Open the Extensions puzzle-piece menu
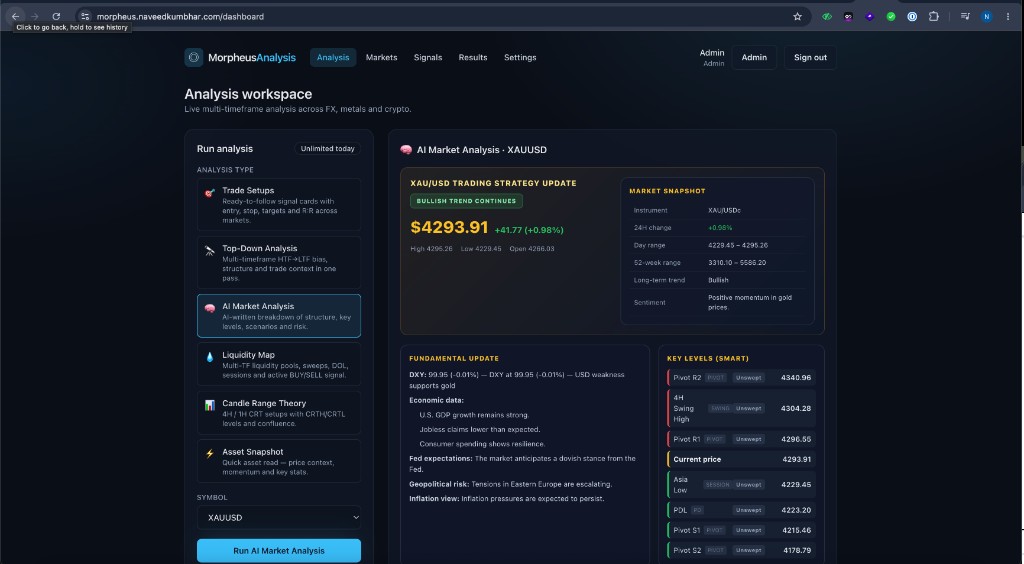 click(934, 16)
